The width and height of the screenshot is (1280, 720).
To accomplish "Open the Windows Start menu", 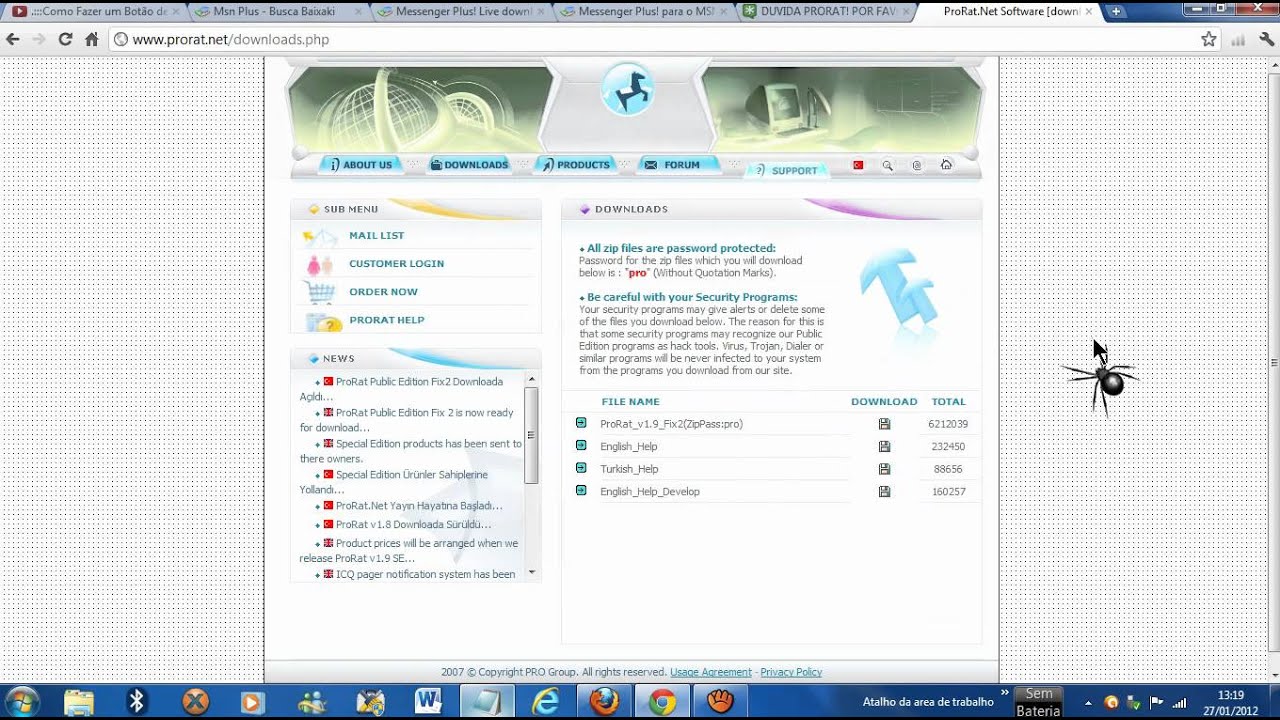I will coord(22,702).
